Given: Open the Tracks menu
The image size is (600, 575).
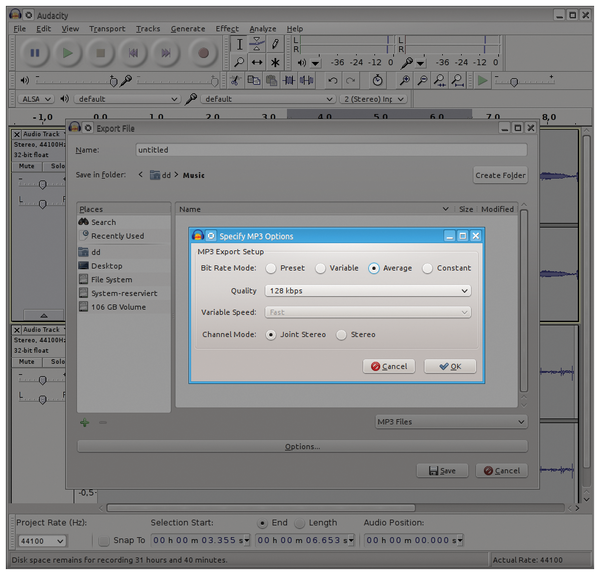Looking at the screenshot, I should pos(148,29).
